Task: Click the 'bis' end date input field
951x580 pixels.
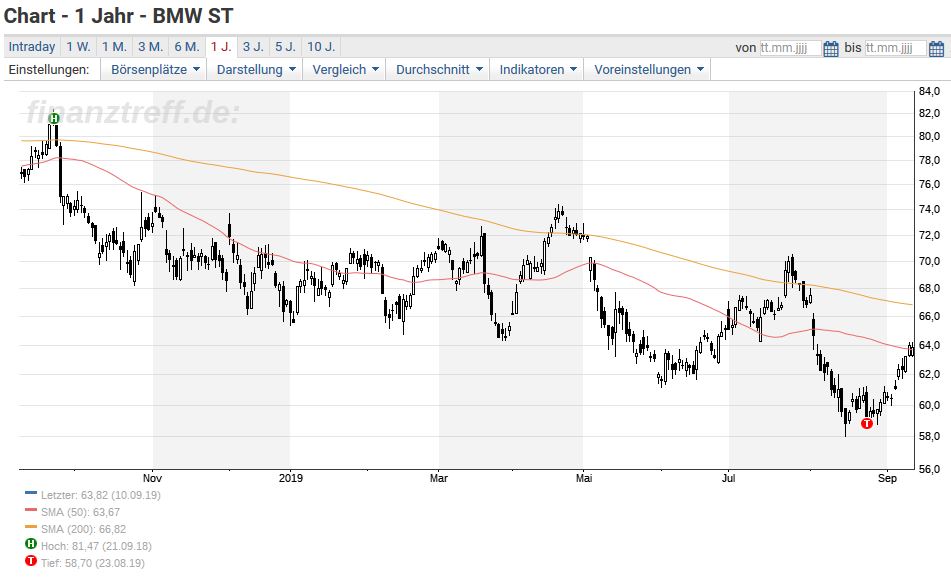Action: click(896, 48)
